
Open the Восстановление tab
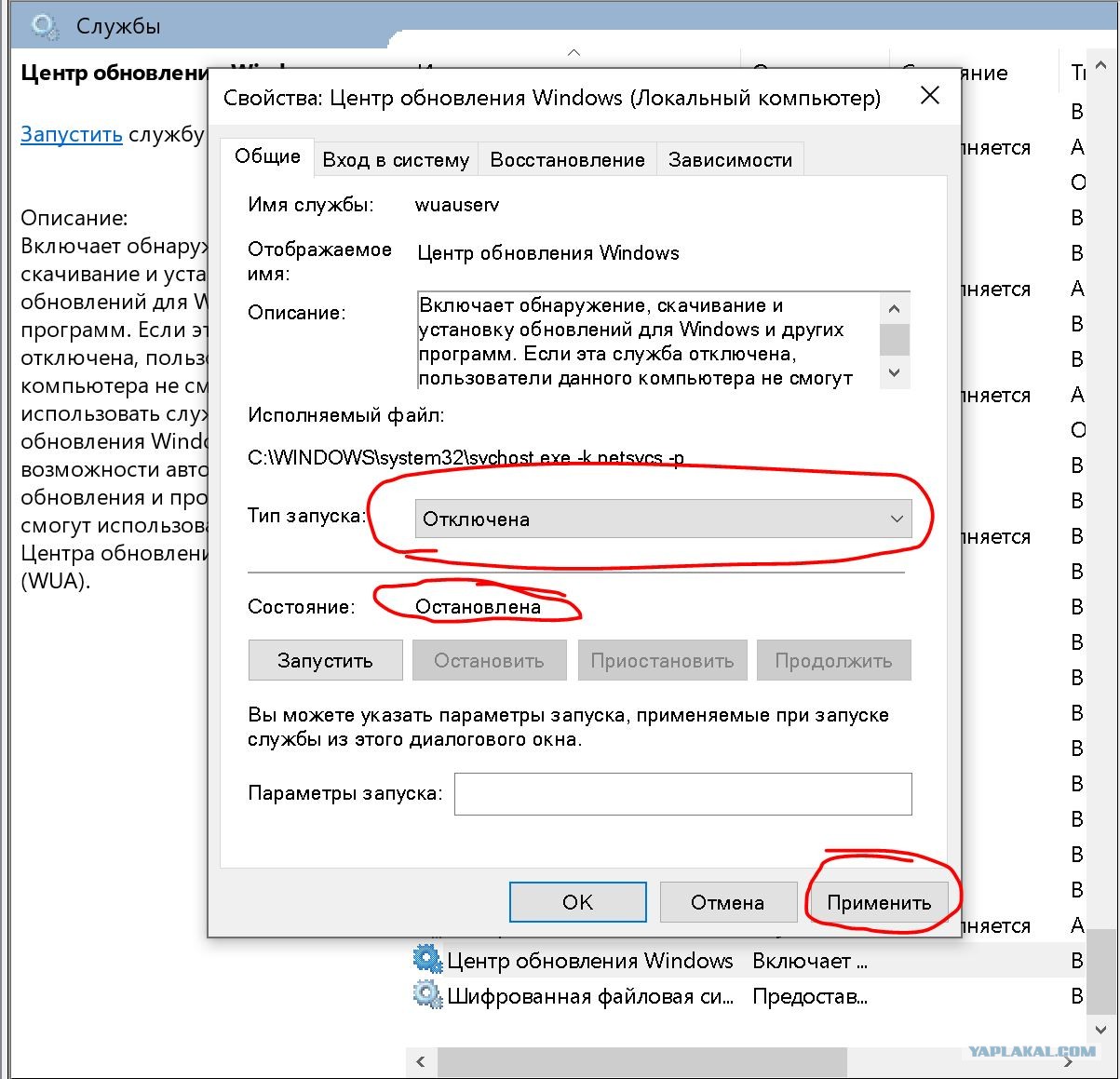(567, 159)
